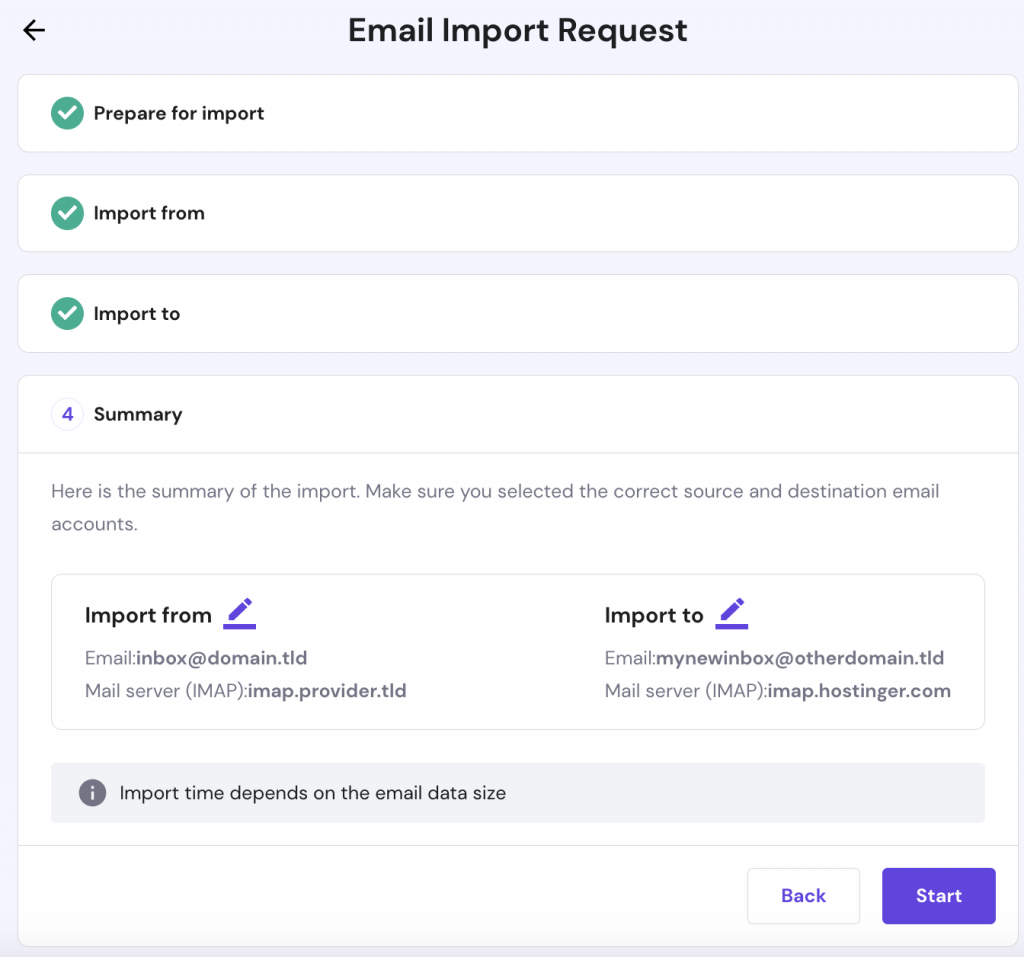The image size is (1024, 957).
Task: Select the summary card showing import details
Action: tap(516, 651)
